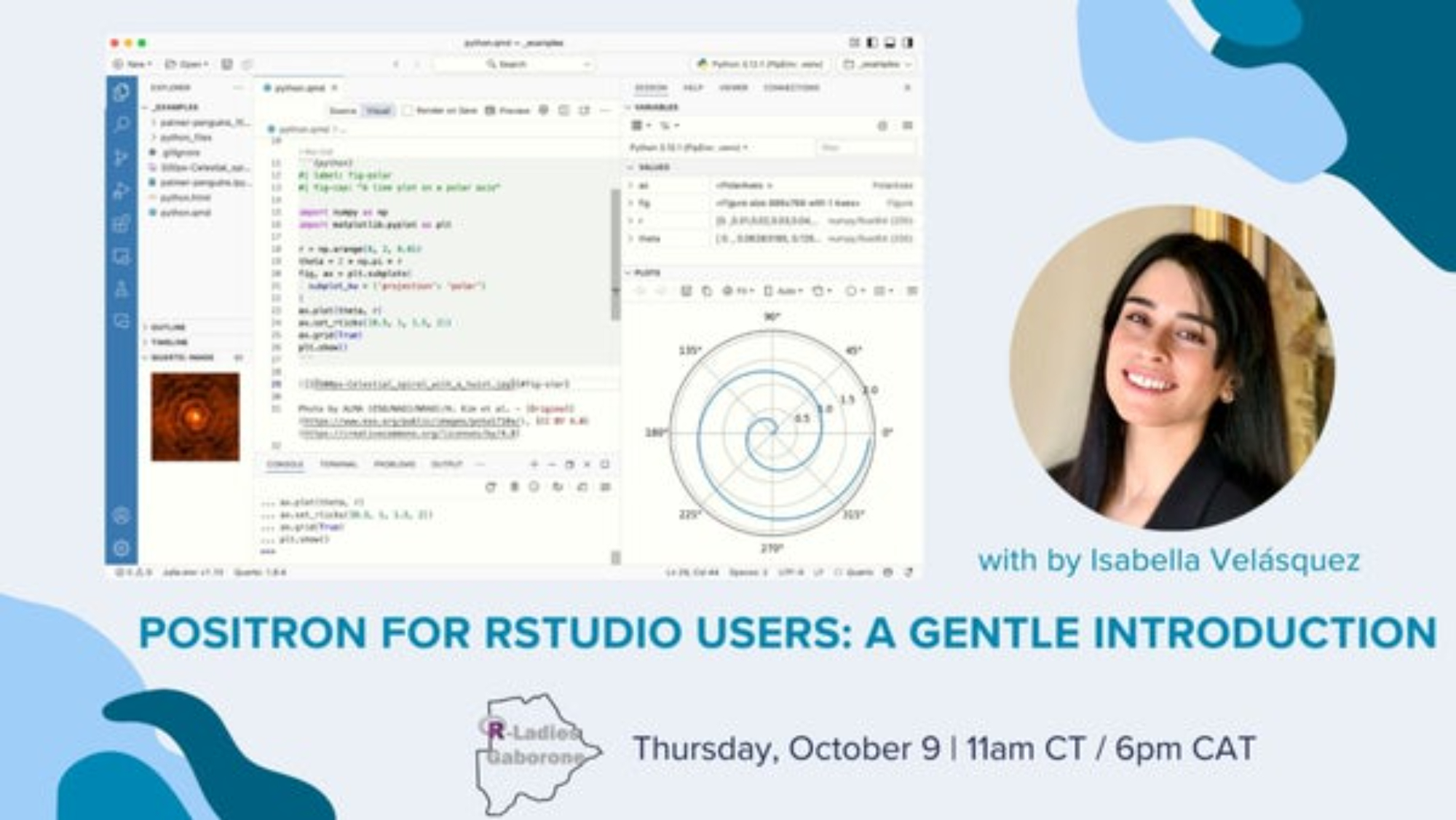The image size is (1456, 820).
Task: Click the Preview button in editor toolbar
Action: (x=508, y=111)
